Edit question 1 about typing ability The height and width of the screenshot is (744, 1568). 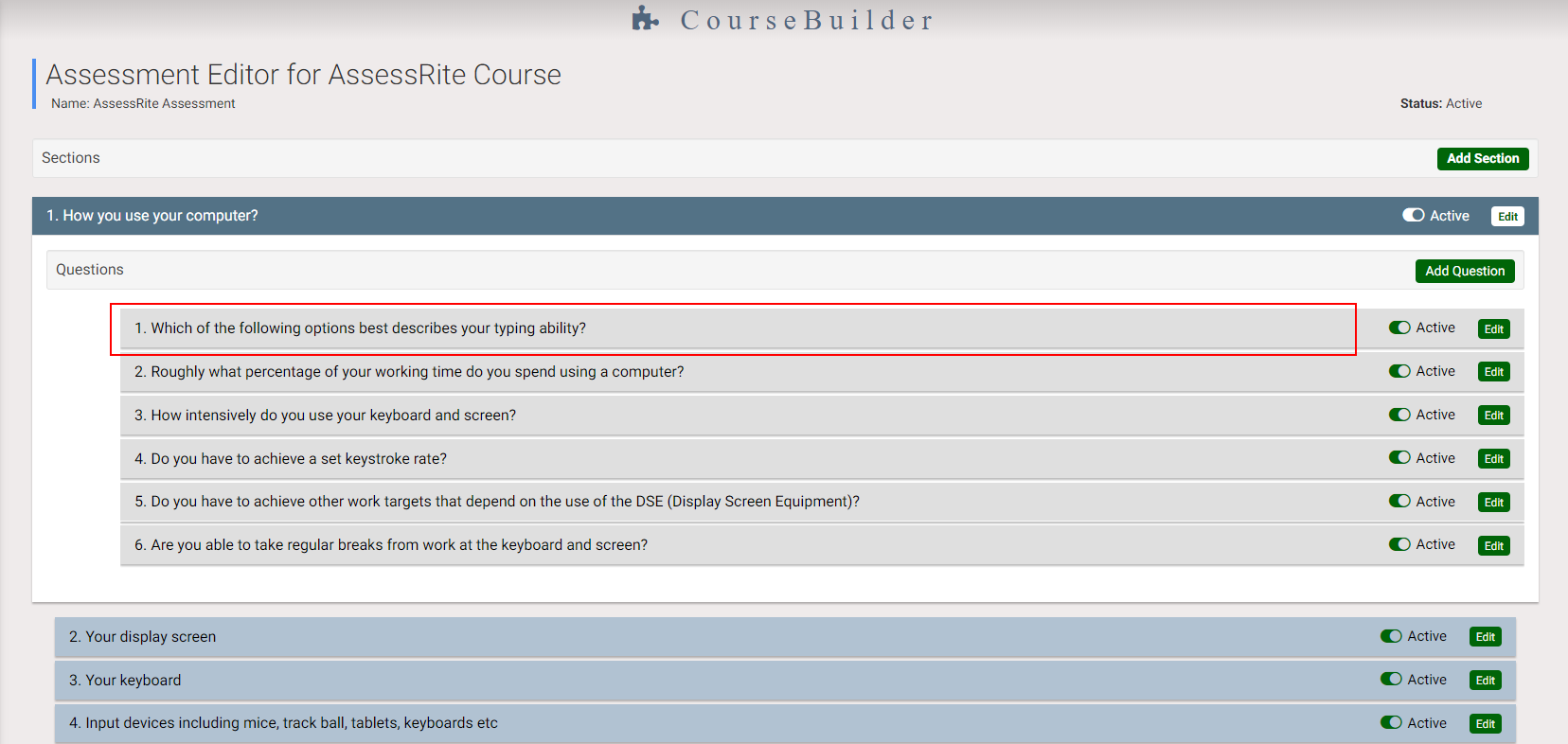[1493, 329]
